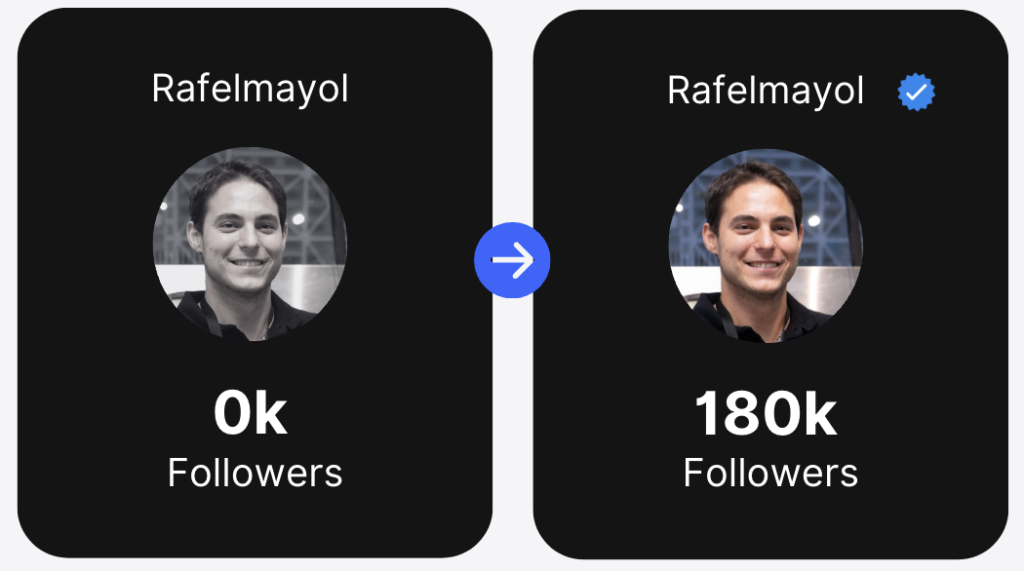The height and width of the screenshot is (571, 1024).
Task: Click the letter k in the 180k count
Action: click(x=820, y=413)
